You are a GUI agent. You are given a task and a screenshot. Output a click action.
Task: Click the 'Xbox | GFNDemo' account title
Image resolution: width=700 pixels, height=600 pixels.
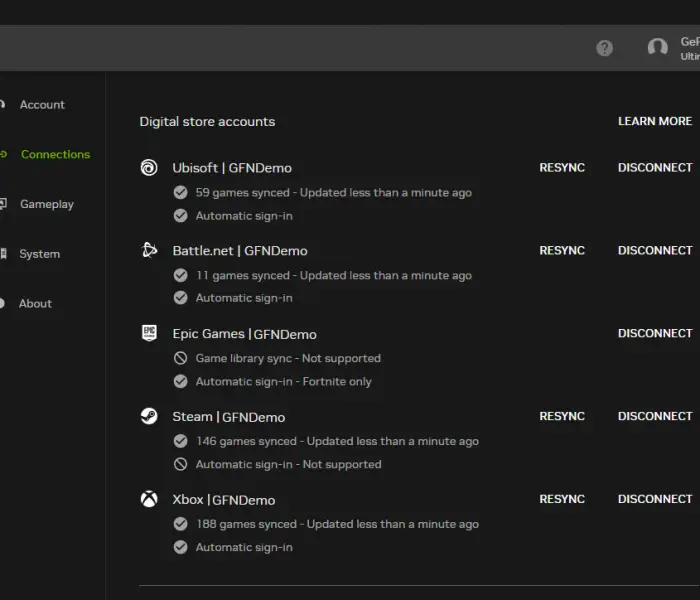pyautogui.click(x=224, y=500)
